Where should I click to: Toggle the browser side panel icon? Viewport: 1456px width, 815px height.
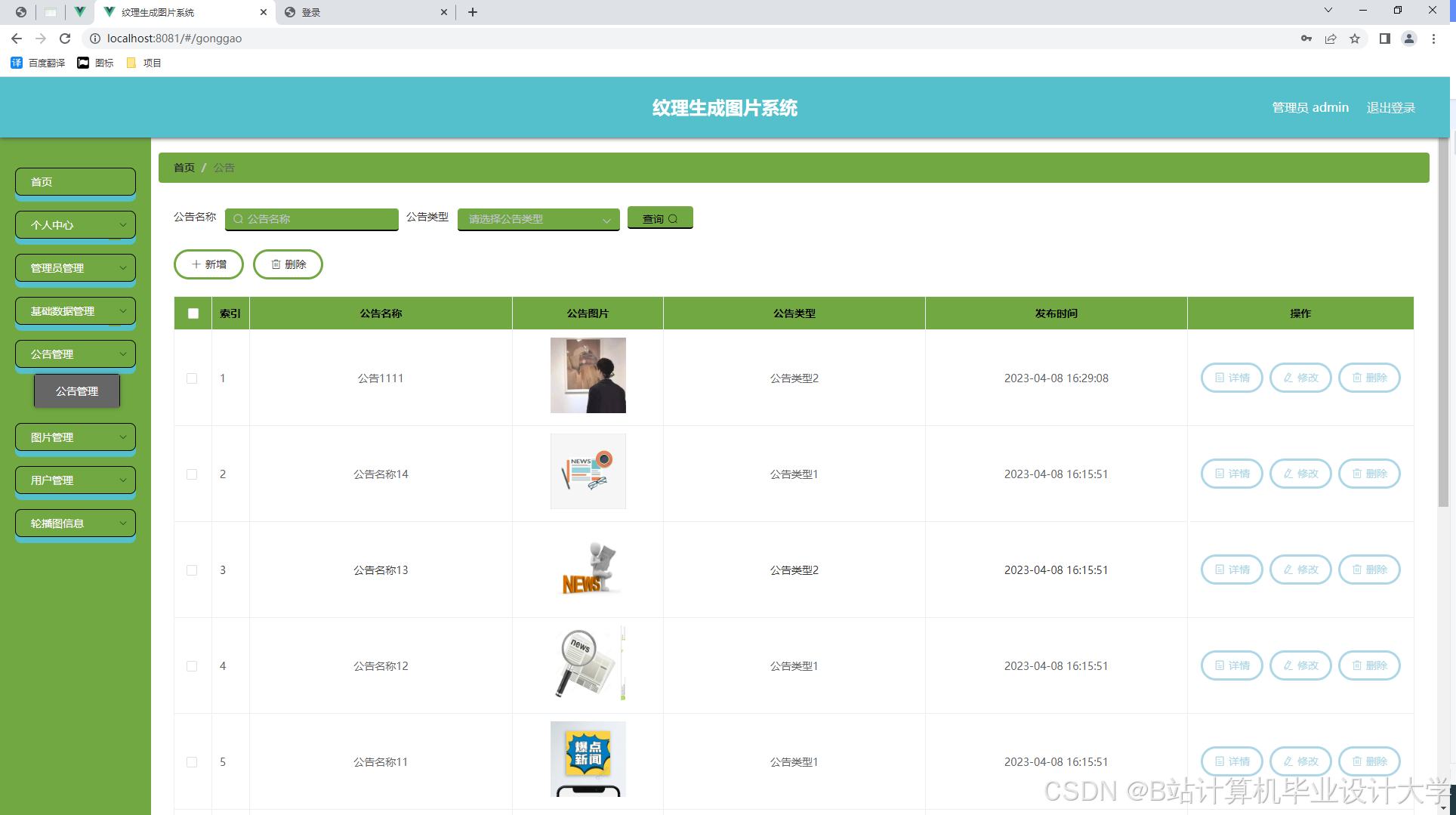click(x=1385, y=39)
